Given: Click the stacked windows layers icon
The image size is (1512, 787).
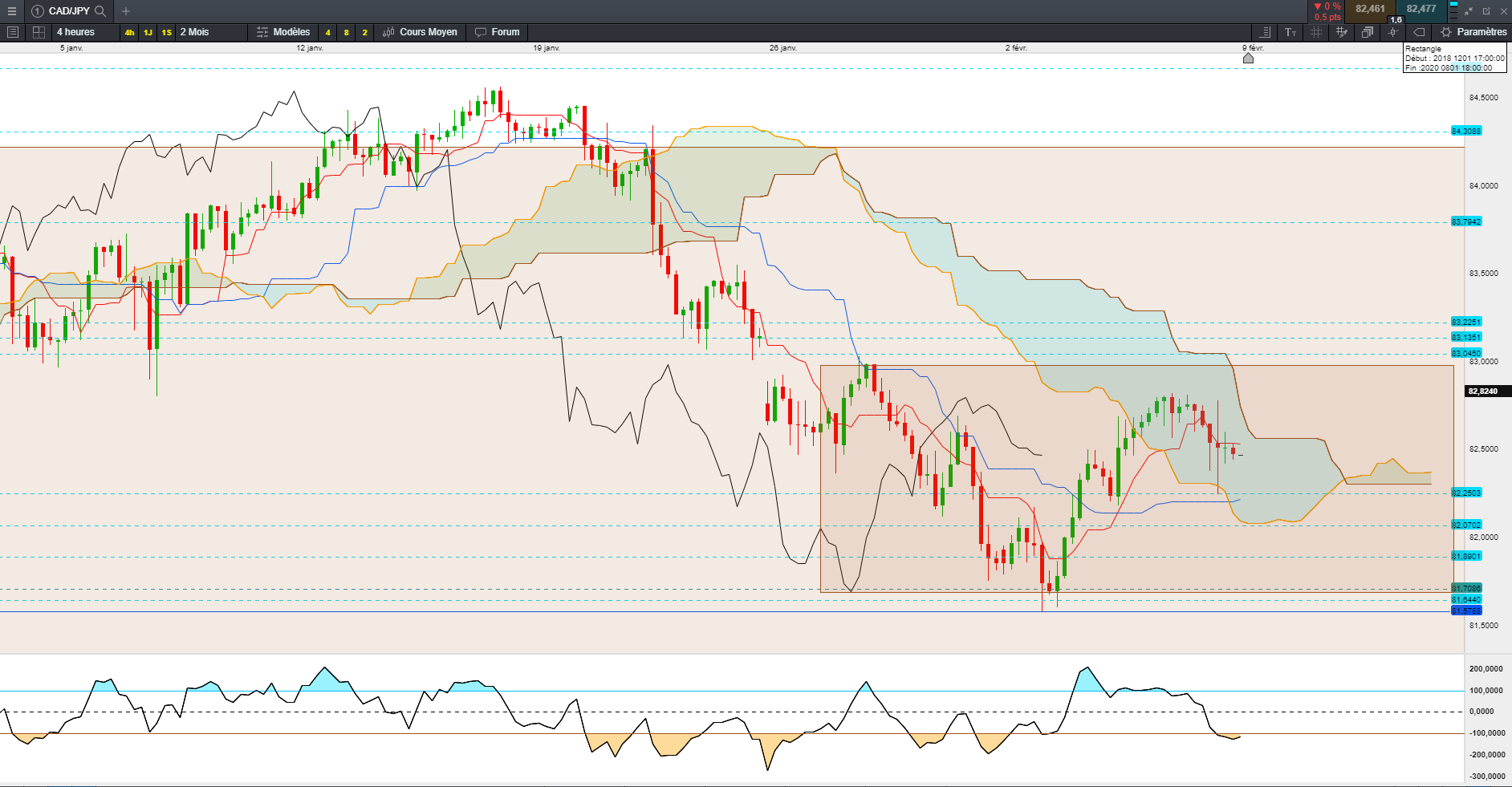Looking at the screenshot, I should point(1367,32).
